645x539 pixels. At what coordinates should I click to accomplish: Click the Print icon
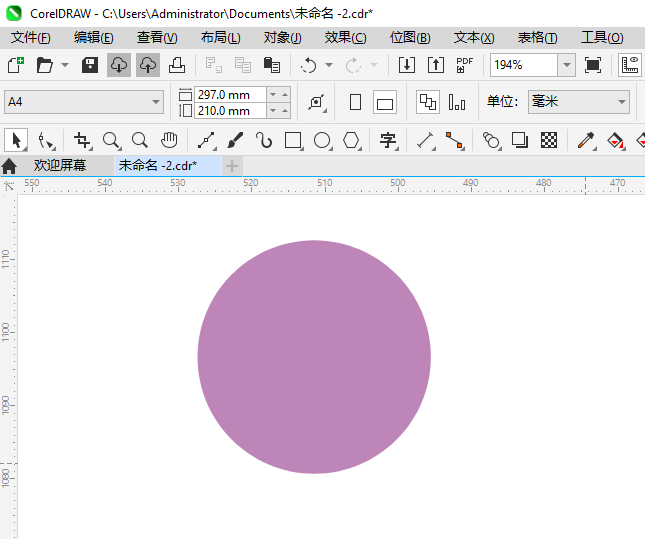[x=177, y=65]
